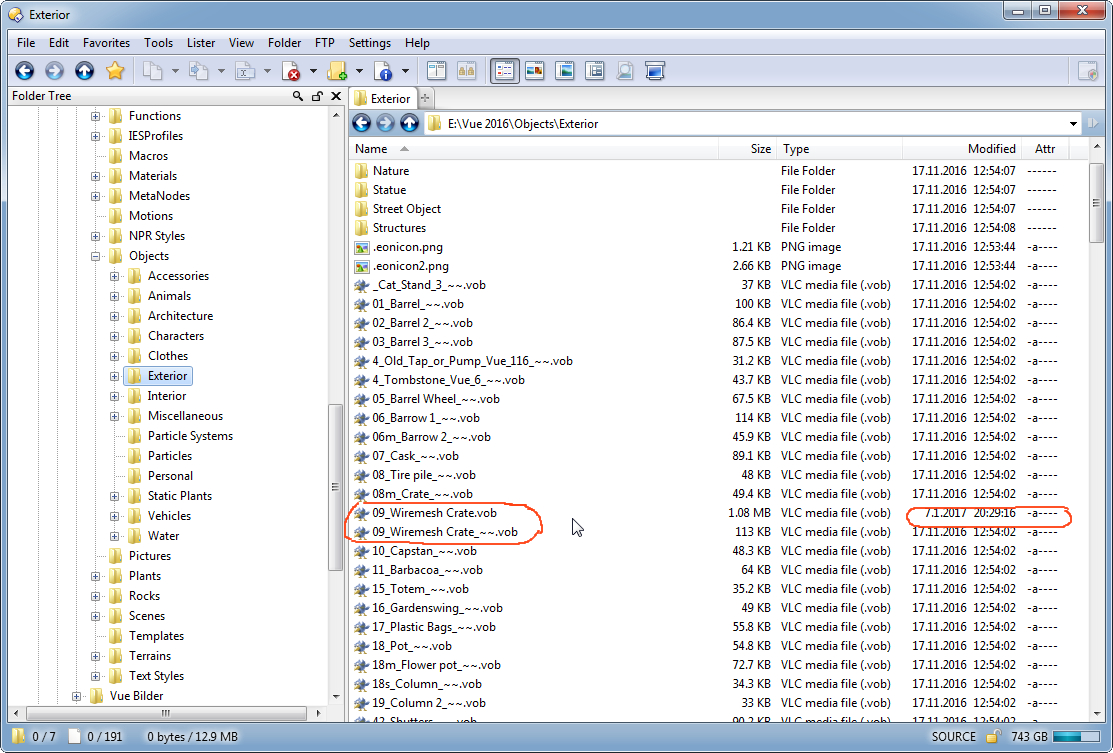
Task: Open New Folder dropdown arrow
Action: (x=359, y=71)
